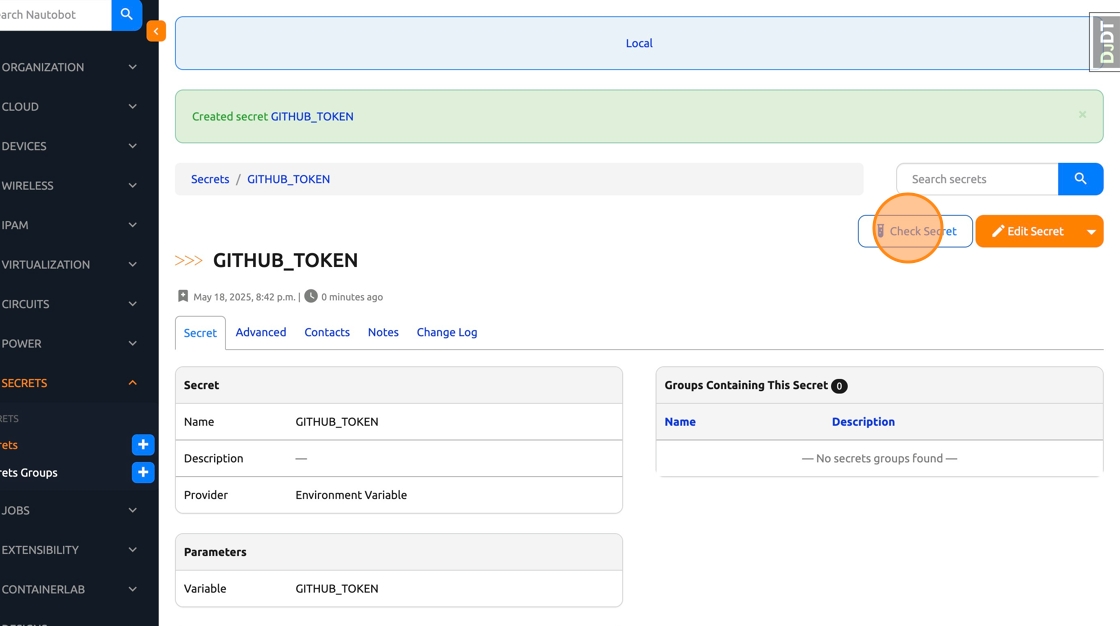Open the Edit Secret dropdown caret
The height and width of the screenshot is (626, 1120).
(x=1091, y=232)
